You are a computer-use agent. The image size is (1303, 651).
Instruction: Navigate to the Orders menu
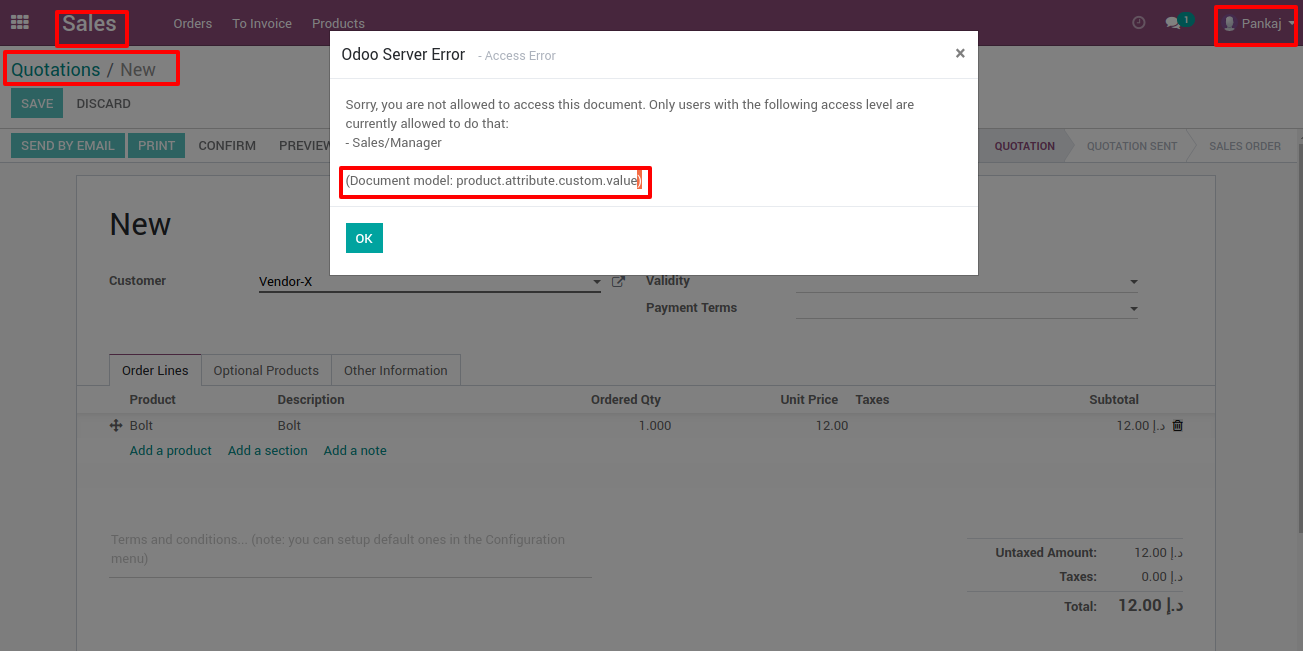point(192,22)
